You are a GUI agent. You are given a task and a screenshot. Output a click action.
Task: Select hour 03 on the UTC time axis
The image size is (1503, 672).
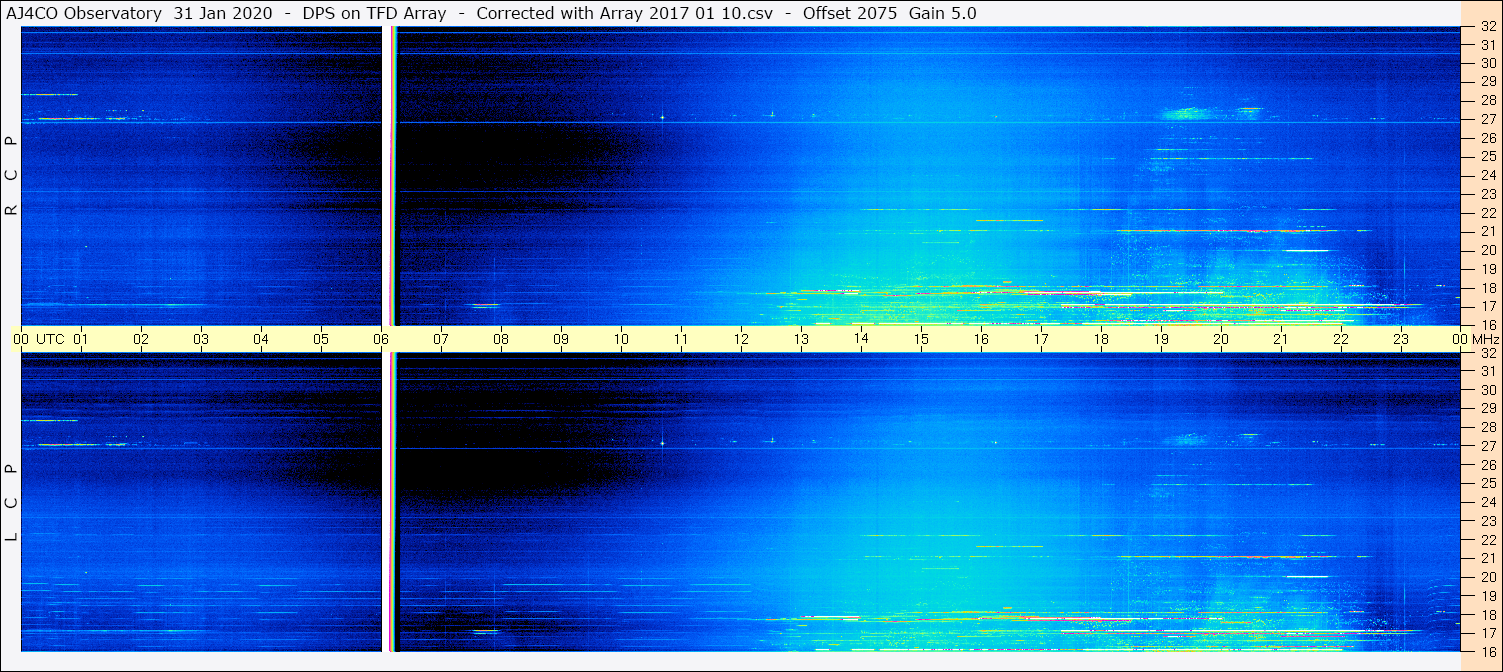click(x=201, y=339)
